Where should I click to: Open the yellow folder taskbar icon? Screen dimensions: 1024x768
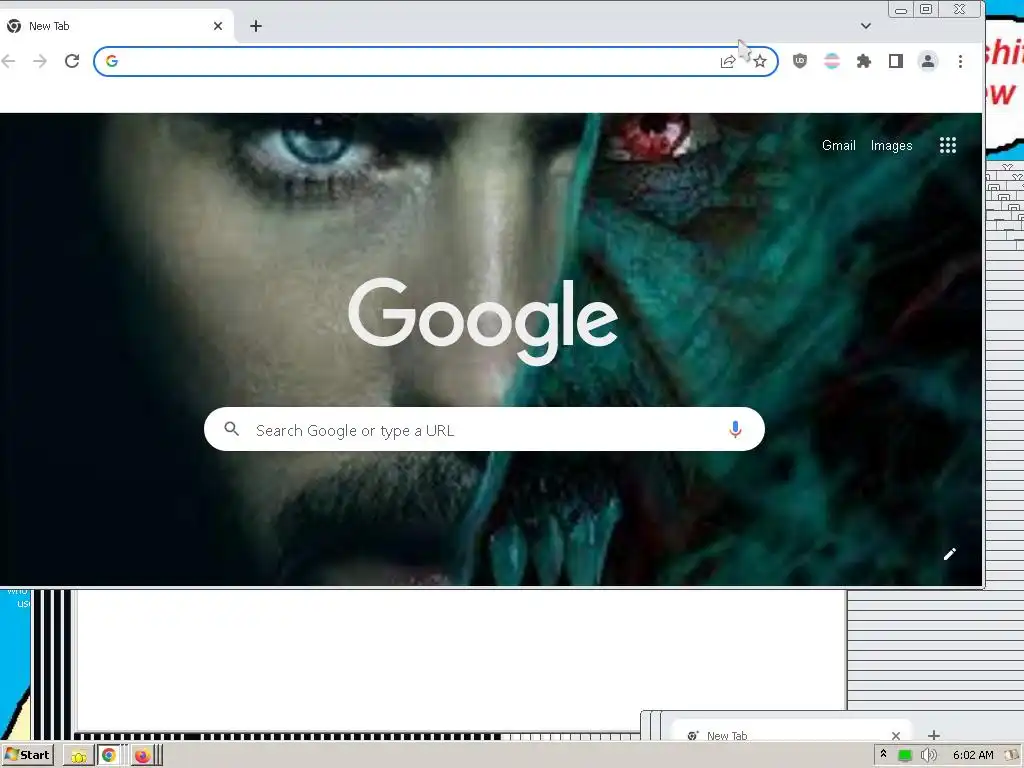tap(79, 756)
